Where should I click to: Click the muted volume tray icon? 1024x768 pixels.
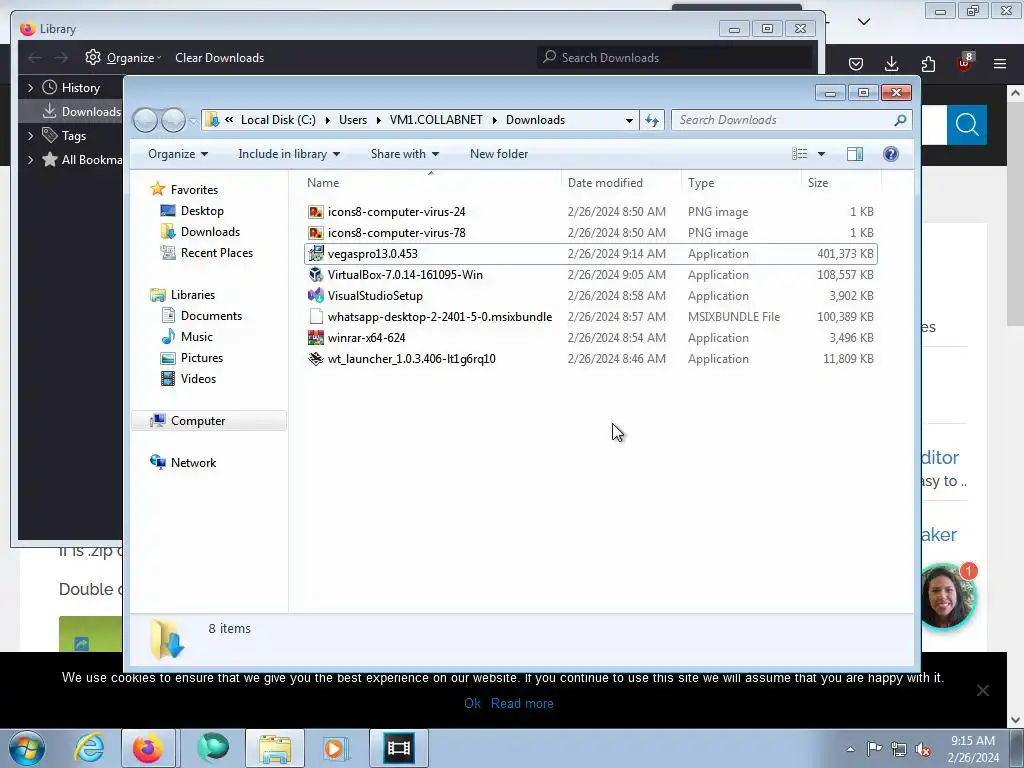point(923,749)
